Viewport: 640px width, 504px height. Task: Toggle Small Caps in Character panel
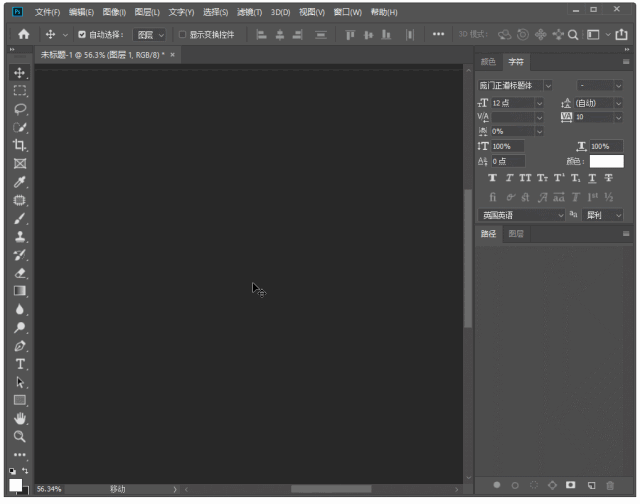[x=542, y=178]
